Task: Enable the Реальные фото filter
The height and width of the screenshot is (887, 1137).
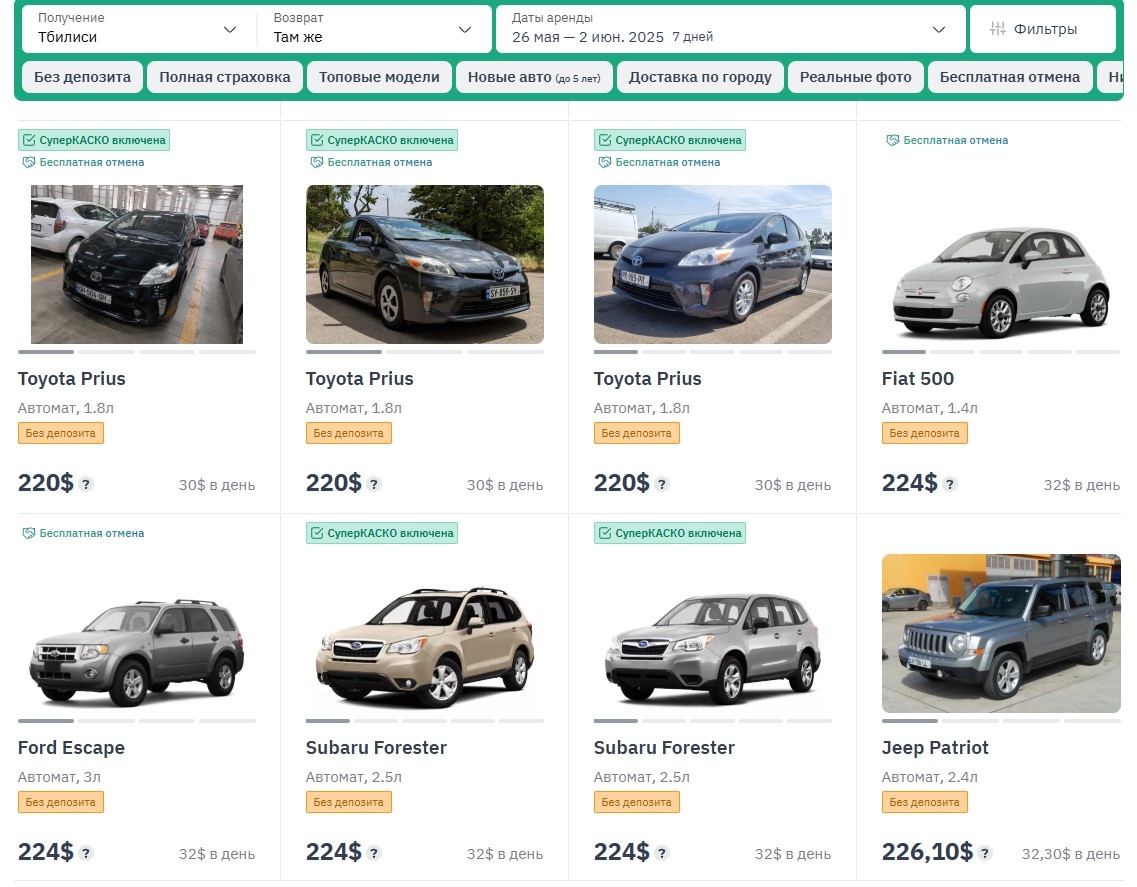Action: coord(856,76)
